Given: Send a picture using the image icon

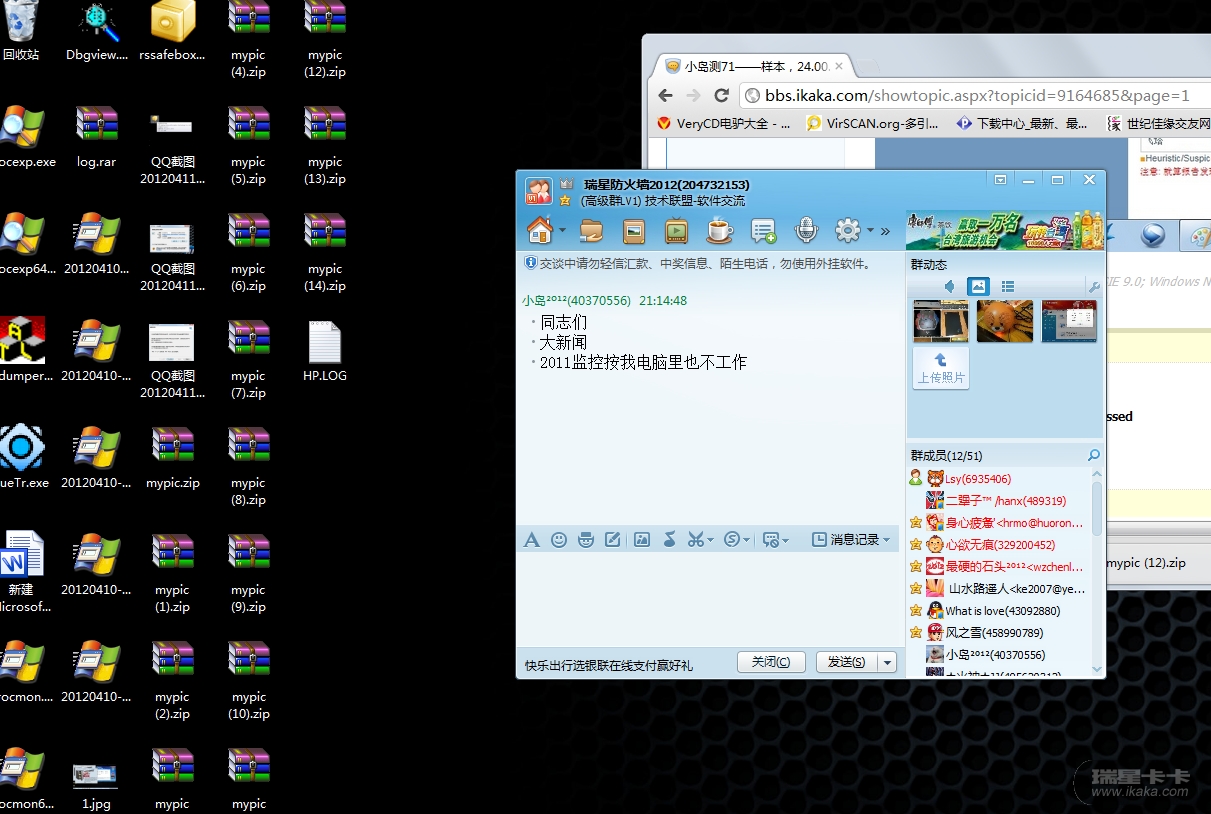Looking at the screenshot, I should tap(642, 540).
